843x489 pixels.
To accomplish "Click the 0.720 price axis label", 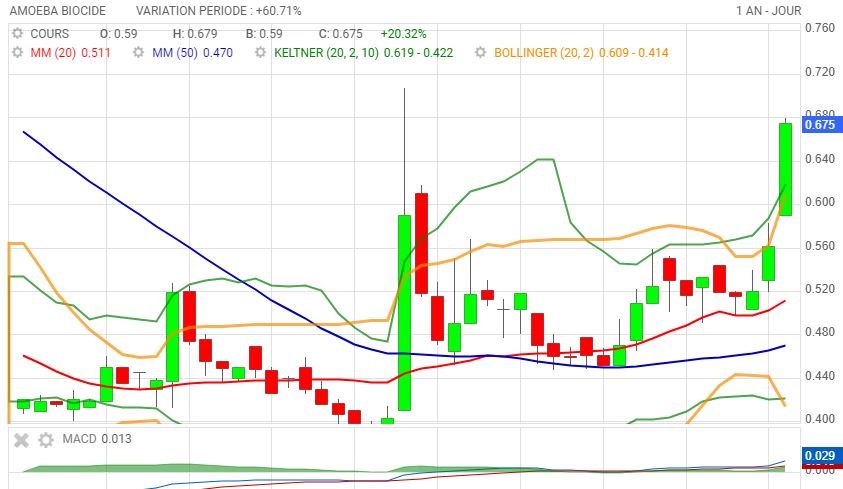I will pos(820,71).
